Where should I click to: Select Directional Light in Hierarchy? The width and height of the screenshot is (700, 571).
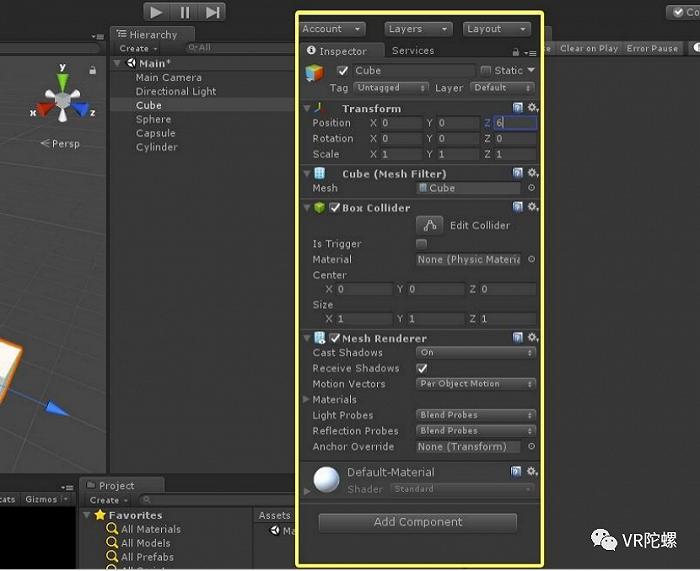175,92
